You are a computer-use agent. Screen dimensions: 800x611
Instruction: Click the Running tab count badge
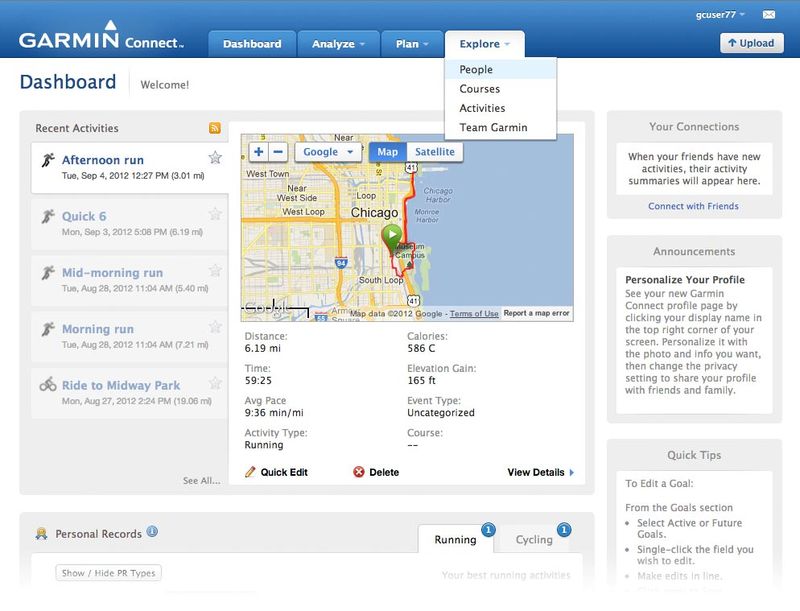coord(488,530)
